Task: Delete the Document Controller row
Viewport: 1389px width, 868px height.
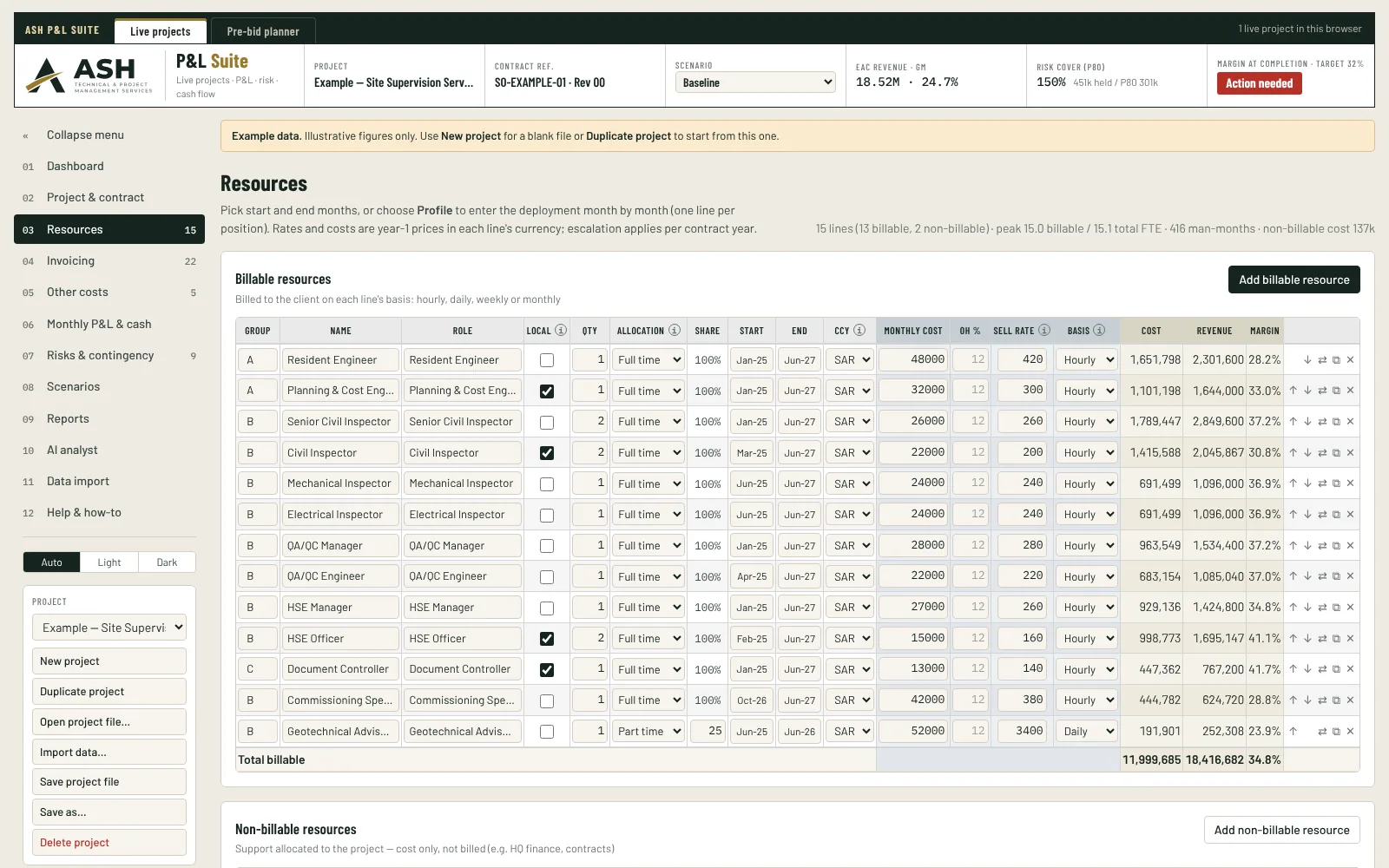Action: pos(1350,669)
